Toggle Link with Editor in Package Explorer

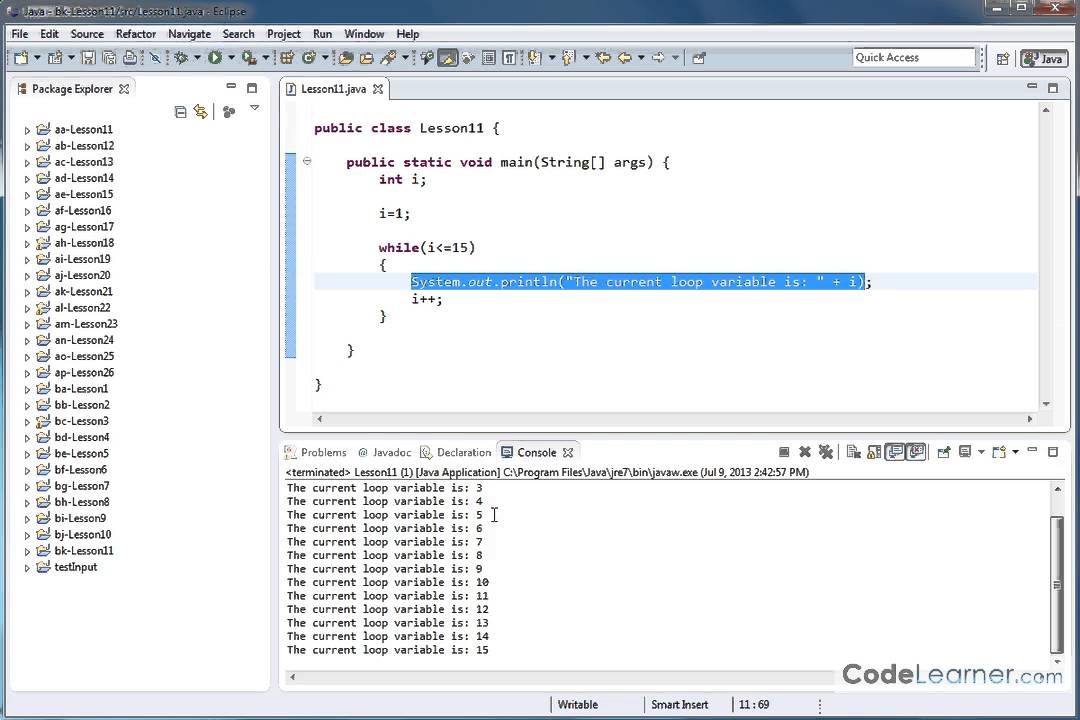click(x=200, y=112)
